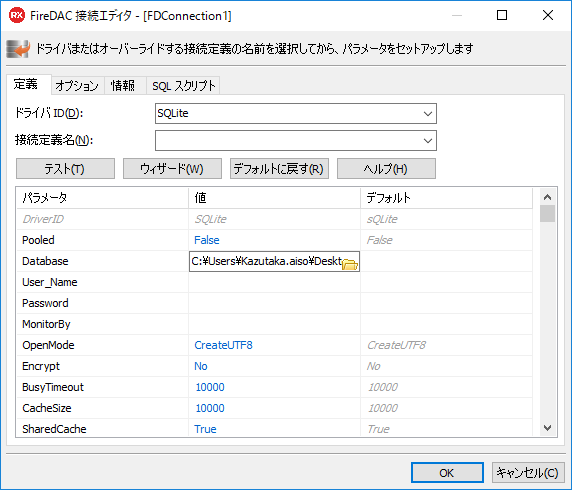The image size is (572, 490).
Task: Click the BusyTimeout parameter label
Action: click(x=53, y=387)
